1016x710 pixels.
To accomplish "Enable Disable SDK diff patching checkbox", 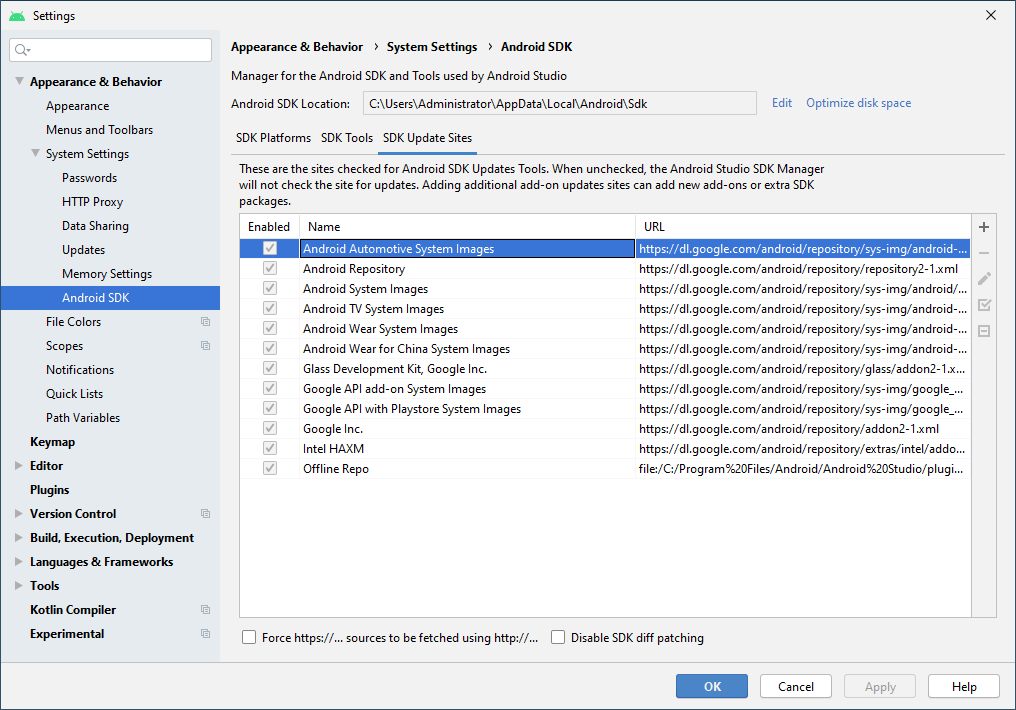I will tap(558, 637).
